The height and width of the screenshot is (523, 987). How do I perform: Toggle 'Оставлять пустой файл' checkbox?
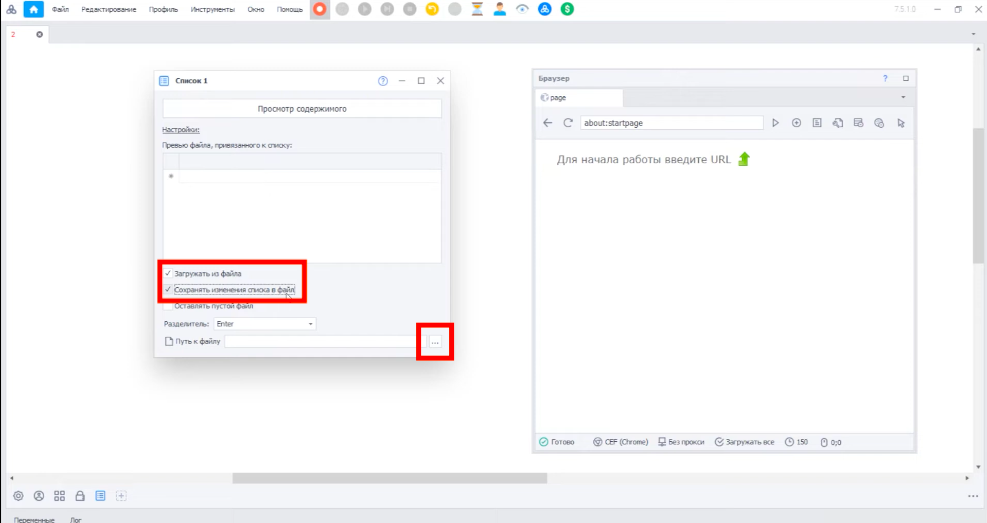point(168,306)
